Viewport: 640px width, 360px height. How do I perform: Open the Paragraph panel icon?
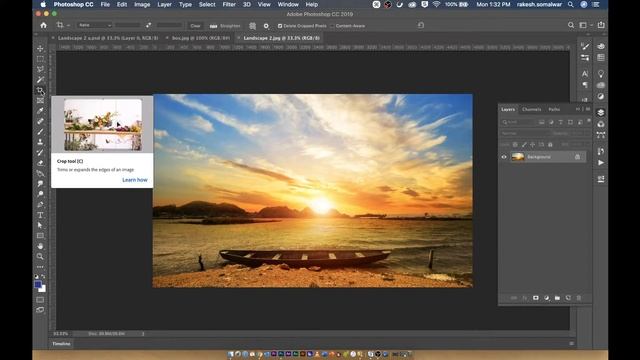coord(585,85)
